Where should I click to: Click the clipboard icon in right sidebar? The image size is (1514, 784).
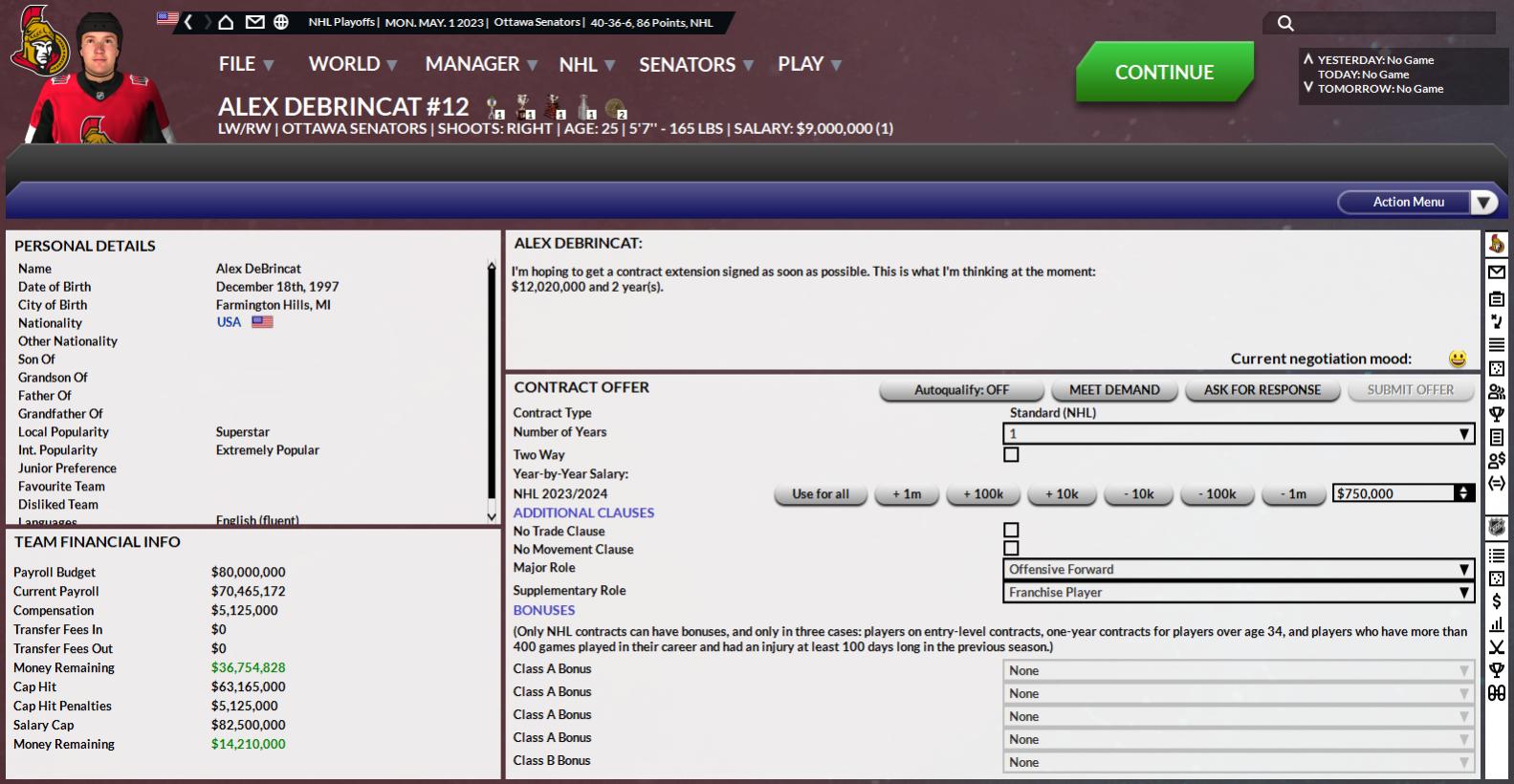pyautogui.click(x=1497, y=298)
